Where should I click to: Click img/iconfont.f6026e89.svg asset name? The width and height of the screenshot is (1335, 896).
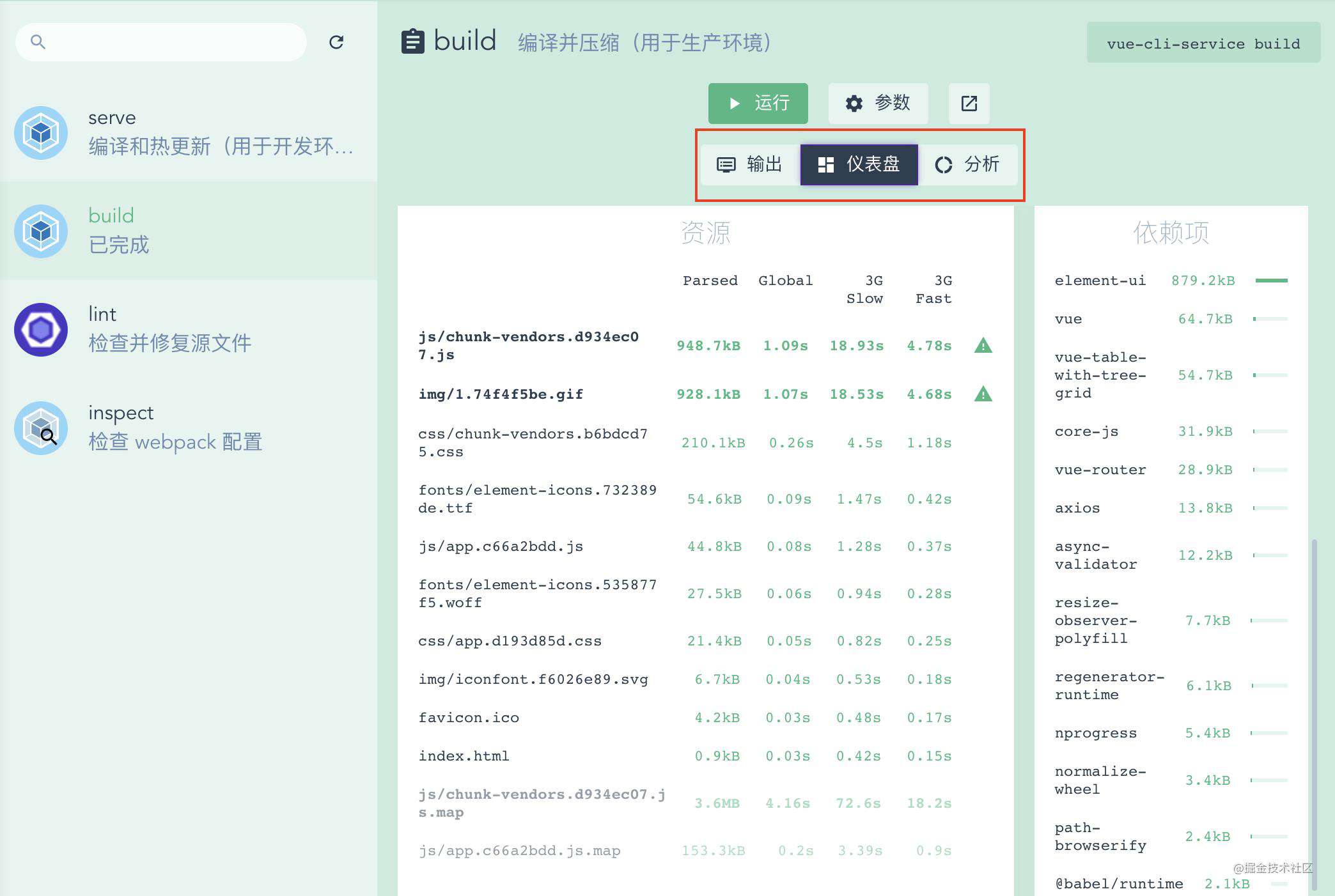[x=533, y=679]
